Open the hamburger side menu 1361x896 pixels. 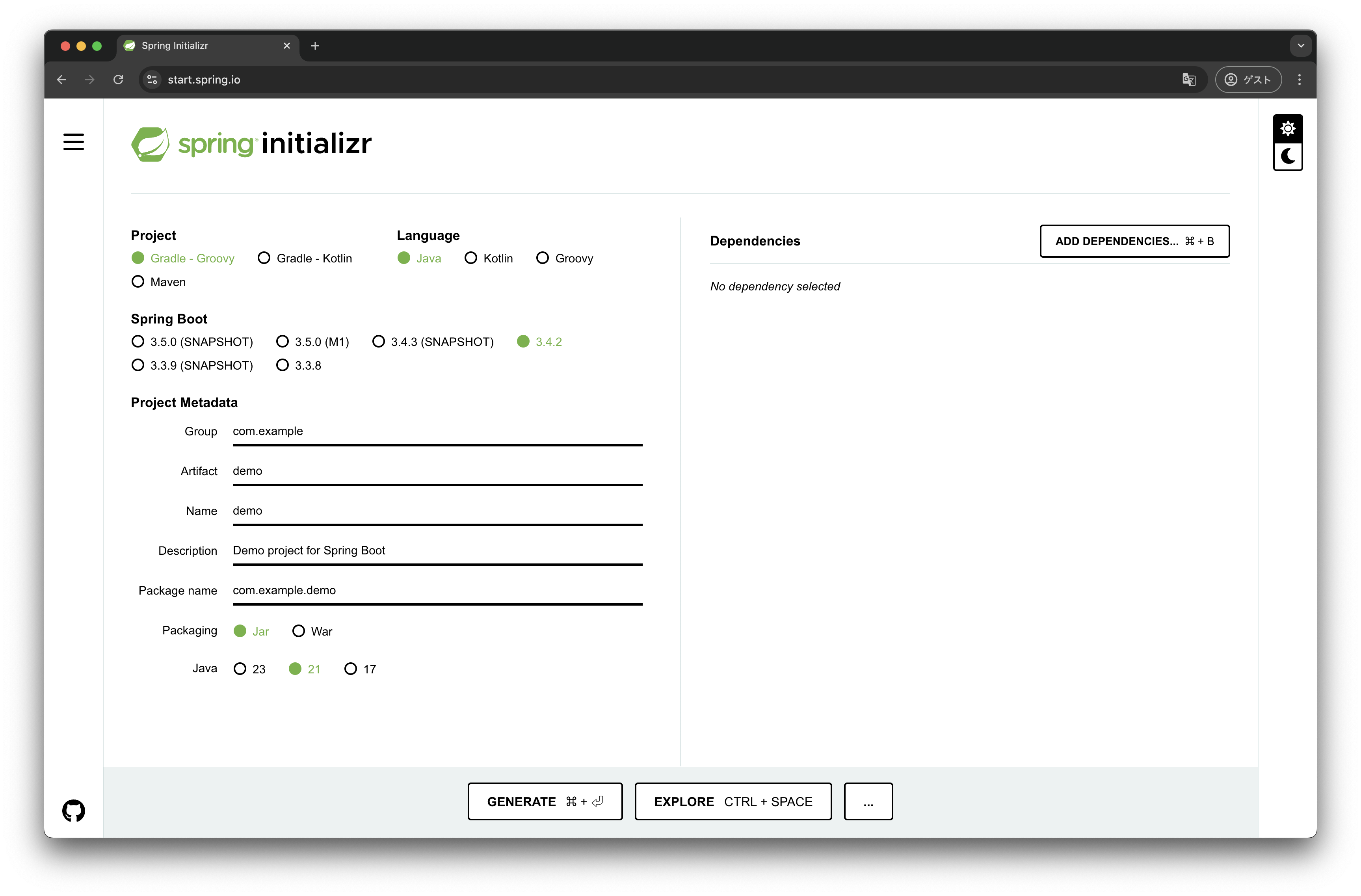click(73, 142)
